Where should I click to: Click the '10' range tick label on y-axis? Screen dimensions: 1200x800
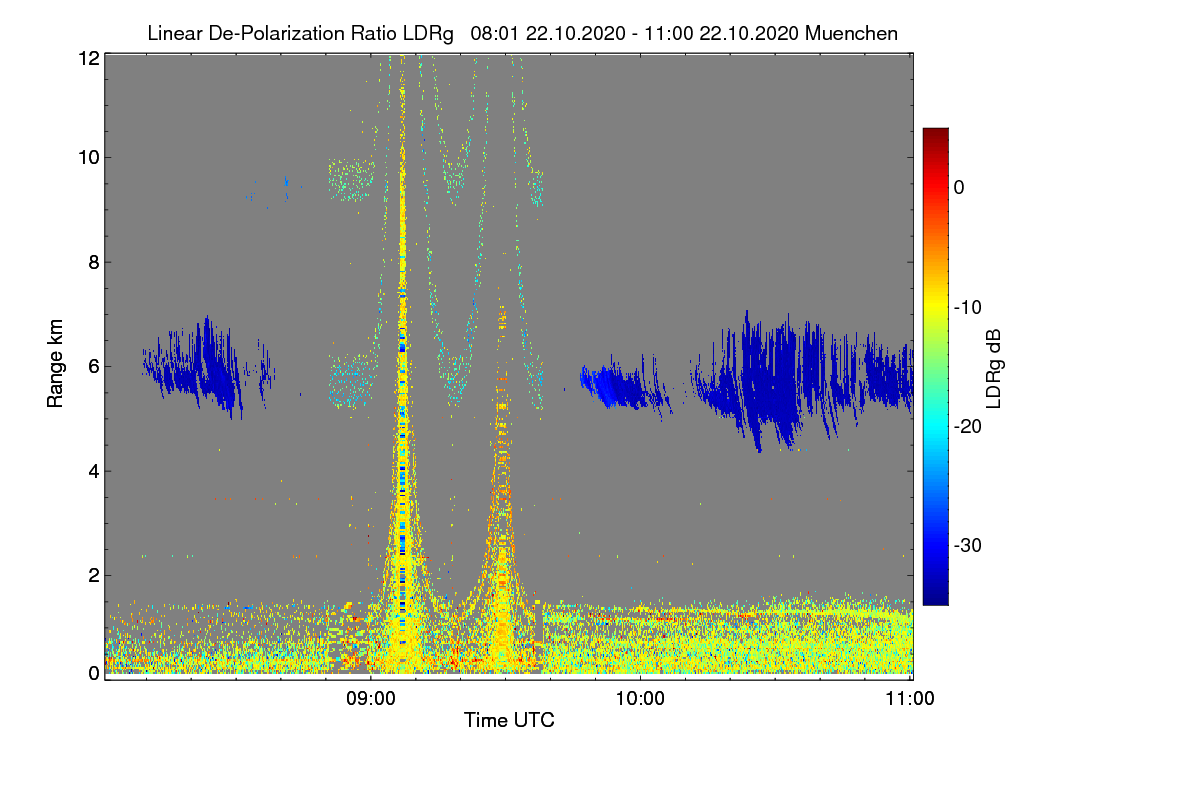point(88,157)
